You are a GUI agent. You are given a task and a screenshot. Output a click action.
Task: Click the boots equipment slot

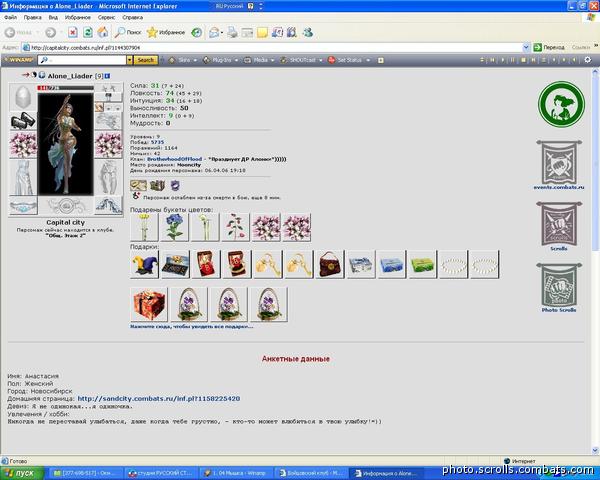coord(109,206)
